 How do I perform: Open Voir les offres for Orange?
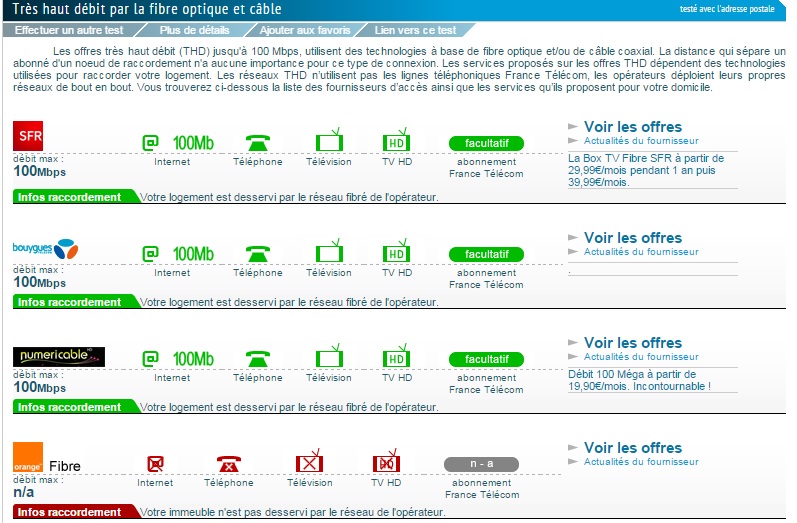(x=633, y=448)
